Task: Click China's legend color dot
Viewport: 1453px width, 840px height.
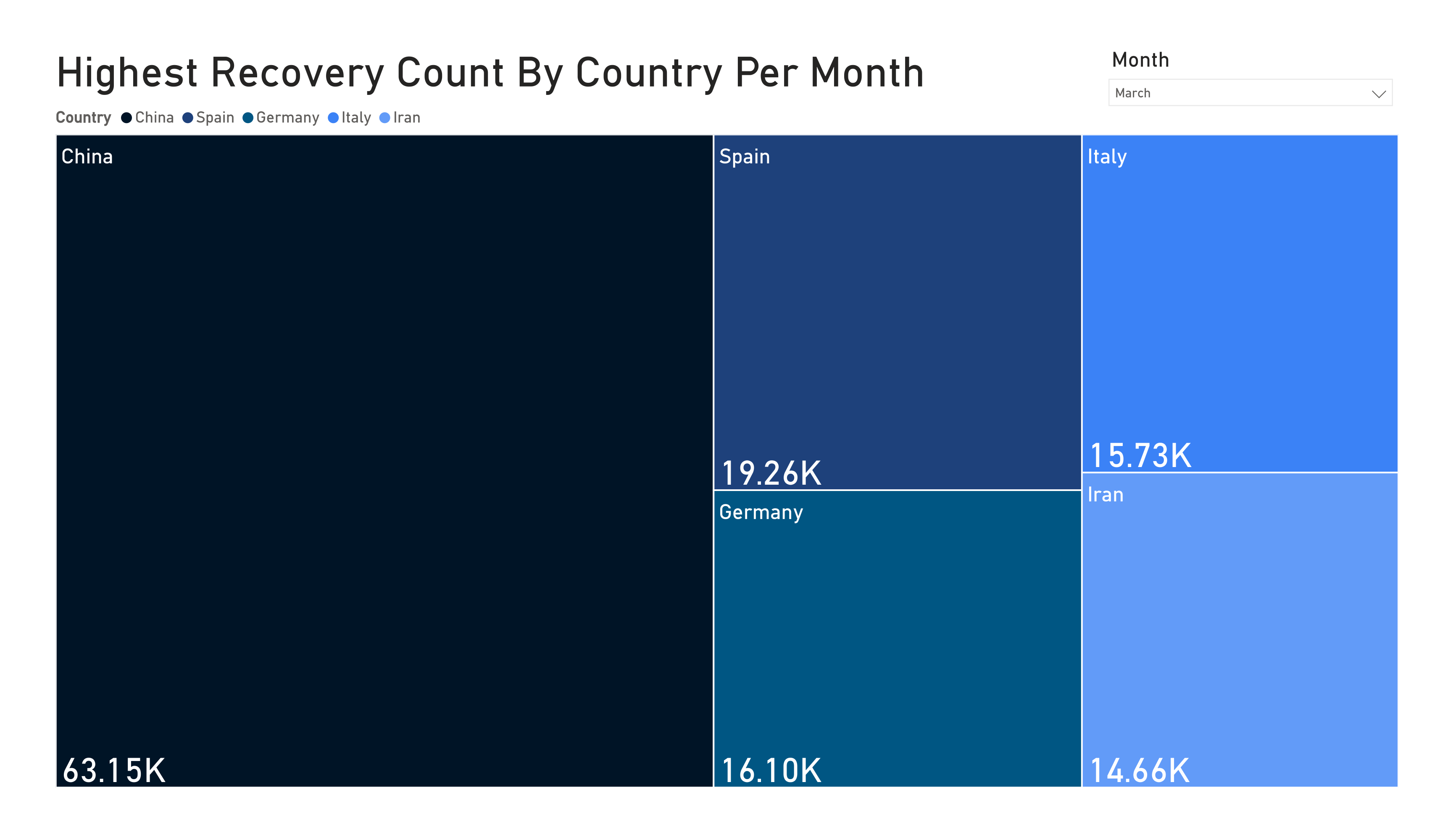Action: pyautogui.click(x=126, y=118)
